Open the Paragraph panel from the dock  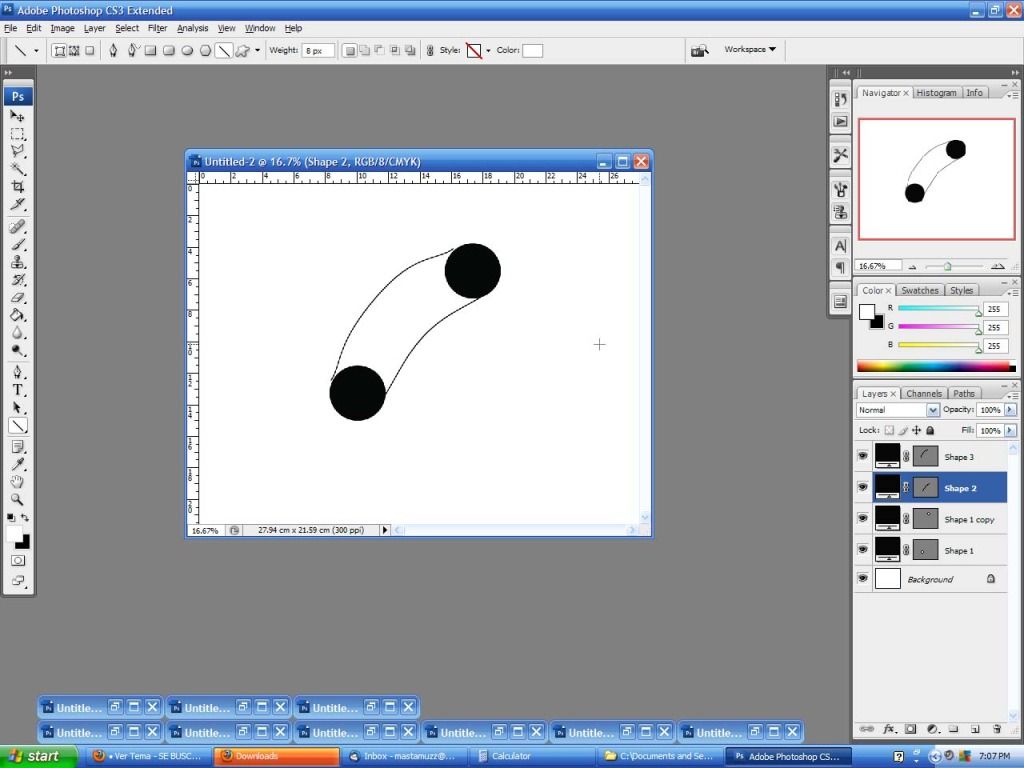point(840,267)
